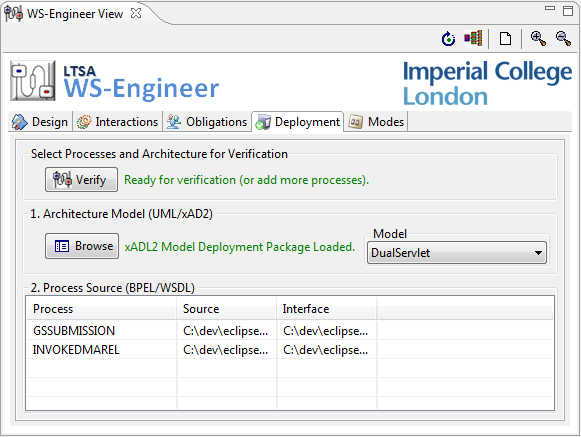Click the Process column header
This screenshot has width=581, height=437.
pos(102,309)
